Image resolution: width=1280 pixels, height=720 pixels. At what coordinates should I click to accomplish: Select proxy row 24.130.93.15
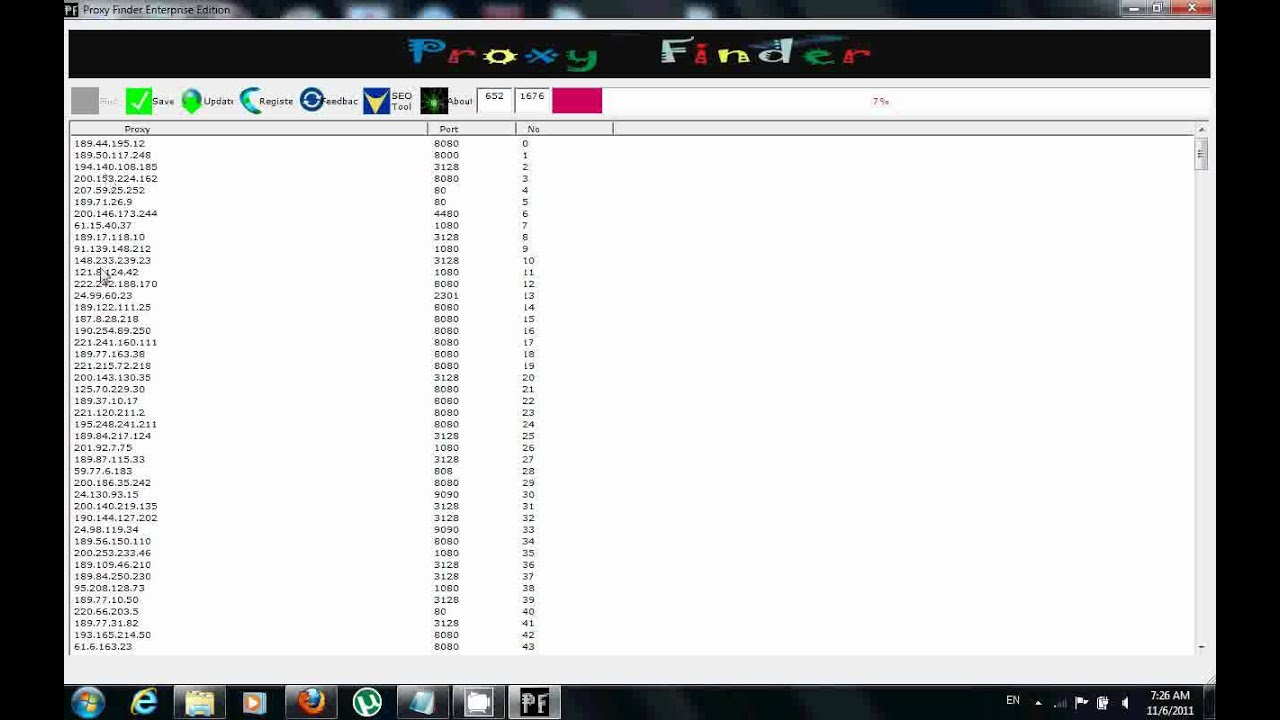coord(106,495)
